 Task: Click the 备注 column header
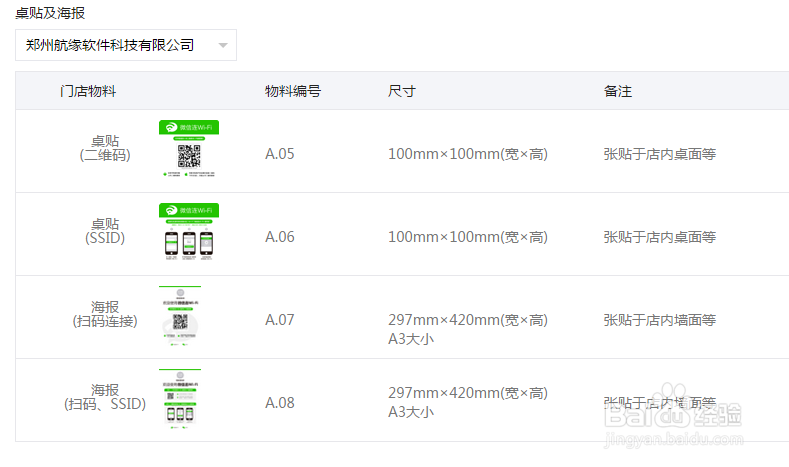coord(617,91)
